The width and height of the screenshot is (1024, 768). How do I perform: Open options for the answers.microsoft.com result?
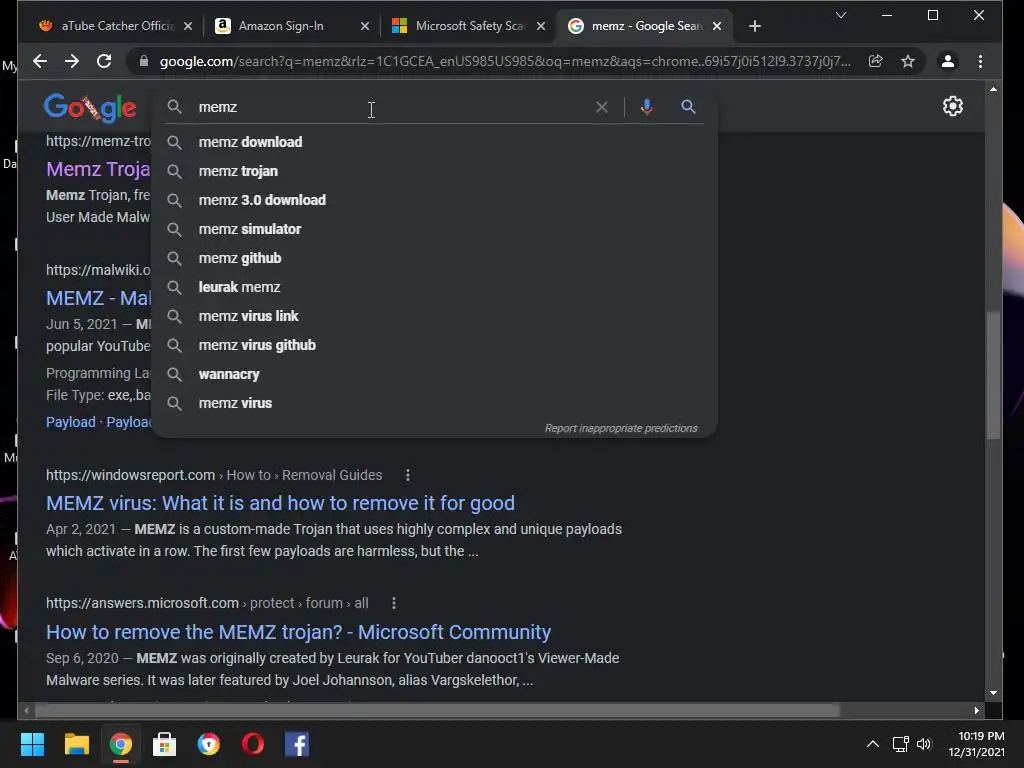[393, 603]
